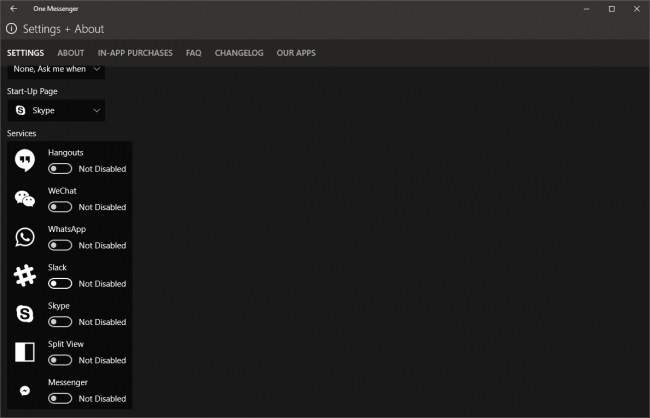Maximize the One Messenger window
This screenshot has width=650, height=418.
(x=612, y=9)
